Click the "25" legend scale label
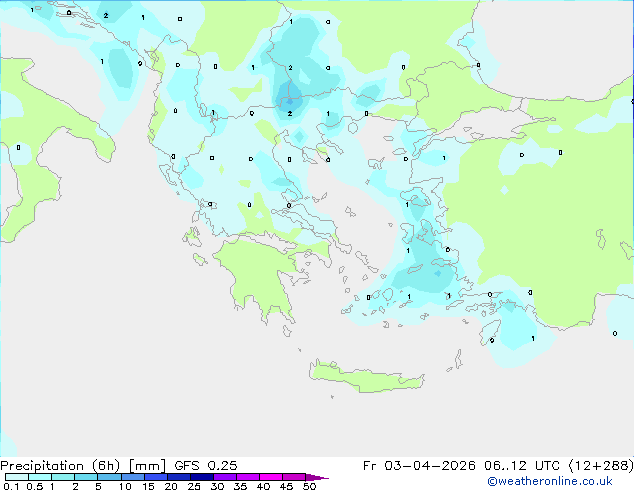The width and height of the screenshot is (634, 490). pos(194,486)
